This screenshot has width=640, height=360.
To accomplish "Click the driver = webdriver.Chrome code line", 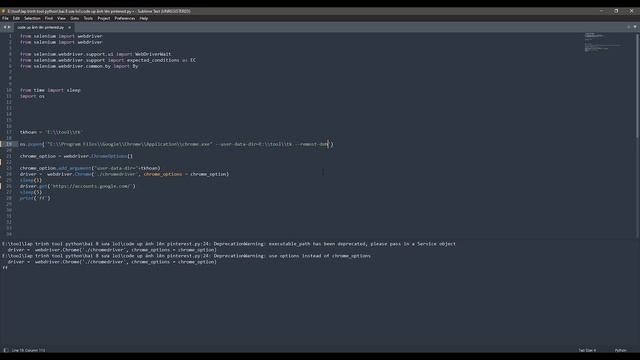I will point(124,174).
